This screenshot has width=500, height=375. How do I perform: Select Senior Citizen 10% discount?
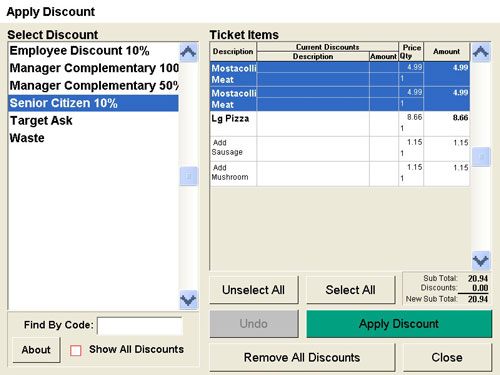[93, 103]
